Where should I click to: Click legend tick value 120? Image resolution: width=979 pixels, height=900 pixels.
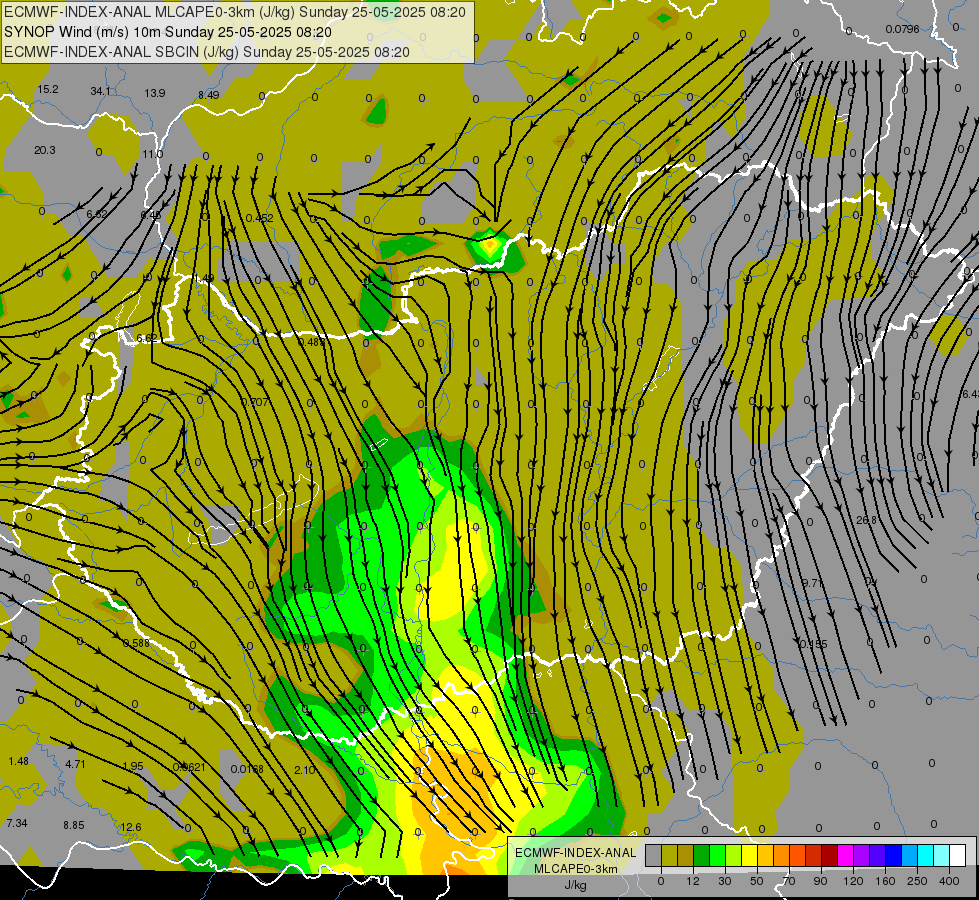pyautogui.click(x=853, y=881)
